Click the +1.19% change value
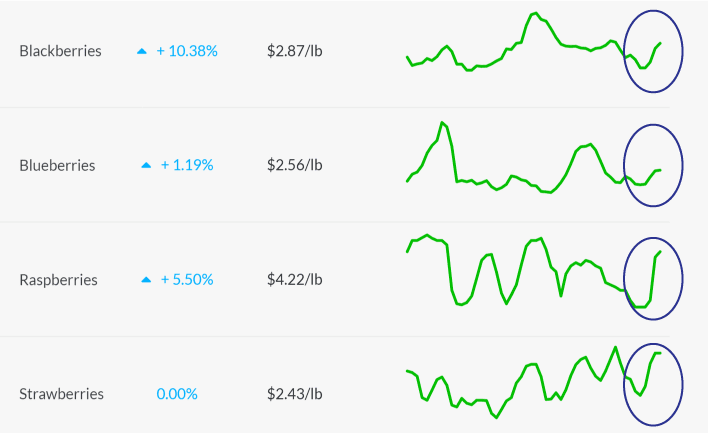This screenshot has height=433, width=708. point(187,165)
